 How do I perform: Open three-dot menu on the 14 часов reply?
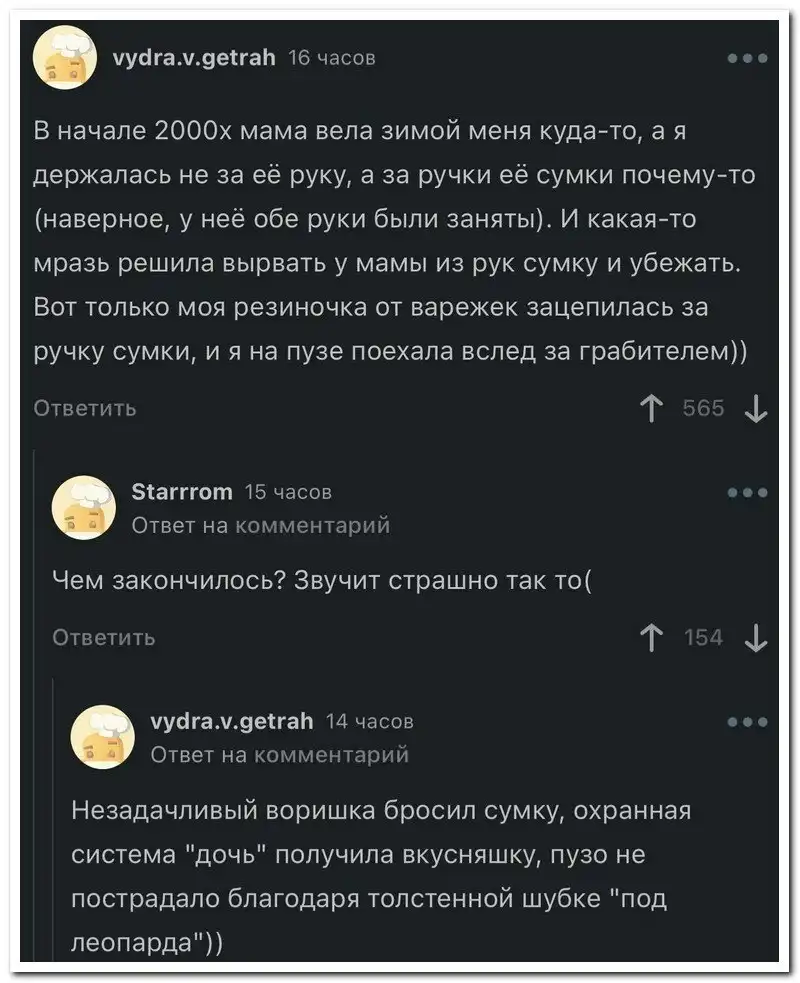[x=747, y=721]
